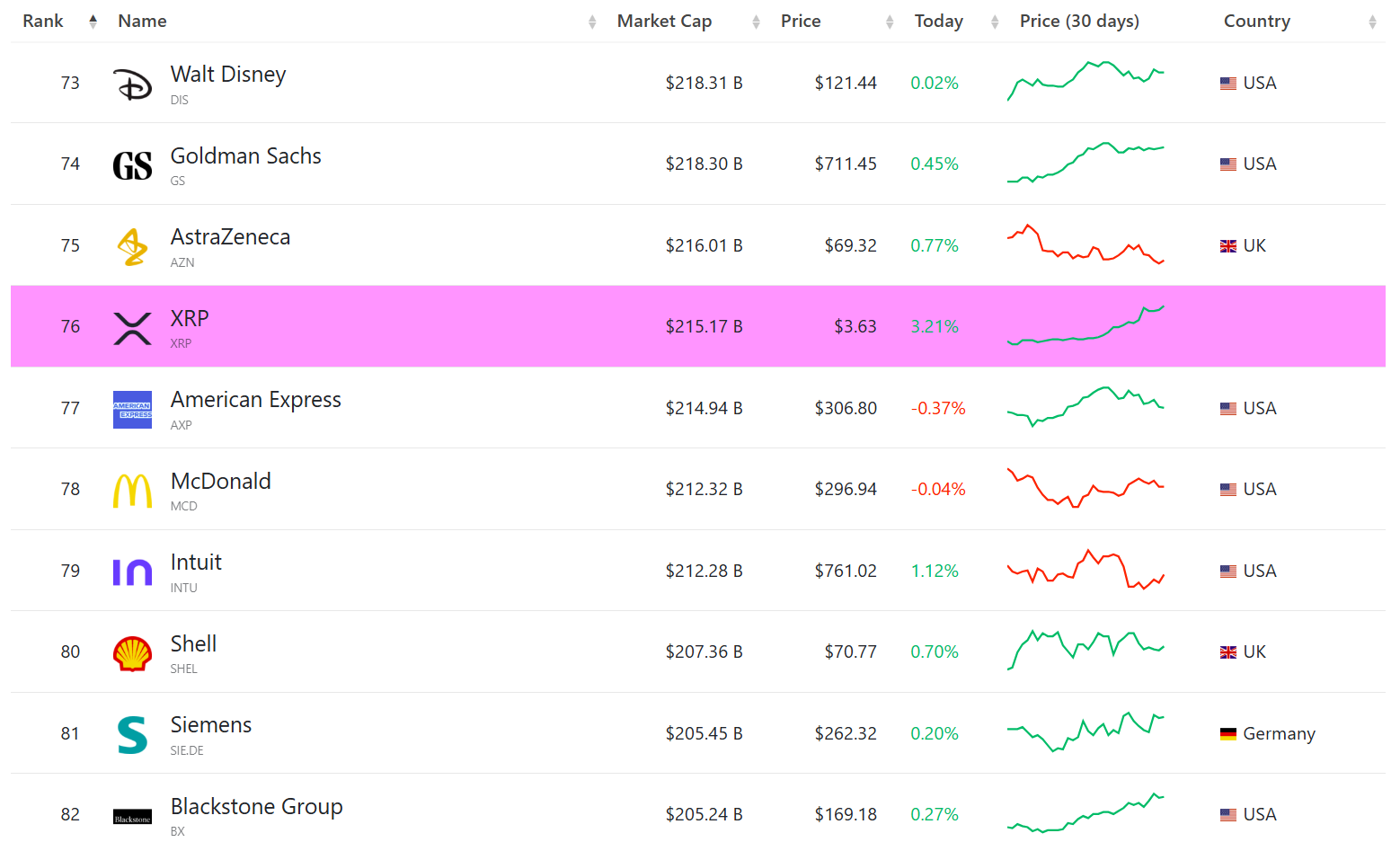The height and width of the screenshot is (842, 1400).
Task: Click the USA flag in Goldman Sachs row
Action: point(1228,164)
